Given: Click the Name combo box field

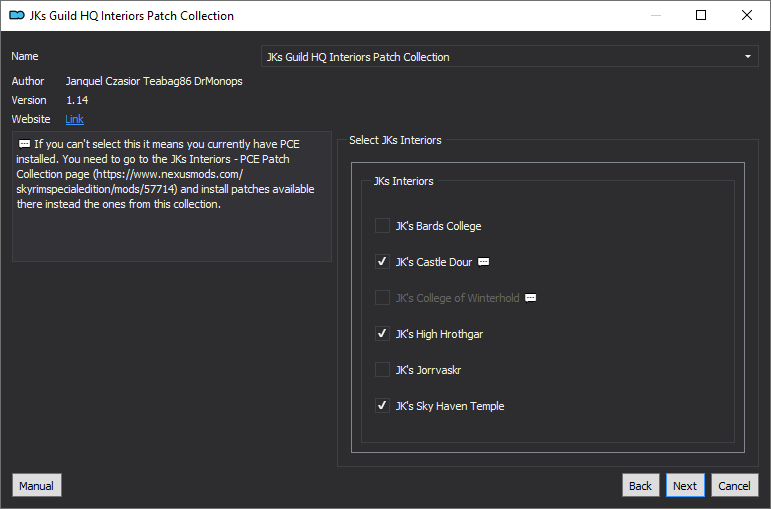Looking at the screenshot, I should (x=509, y=57).
